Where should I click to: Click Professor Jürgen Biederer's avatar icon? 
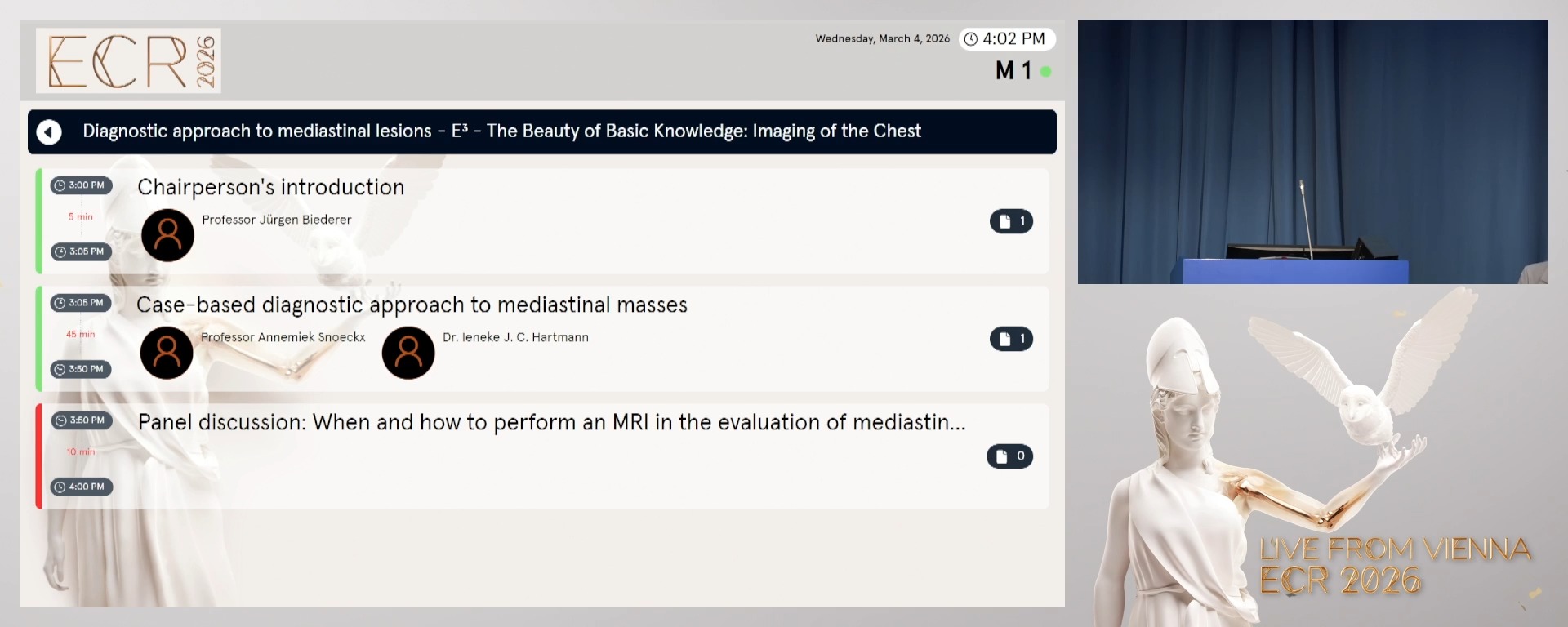[x=167, y=234]
